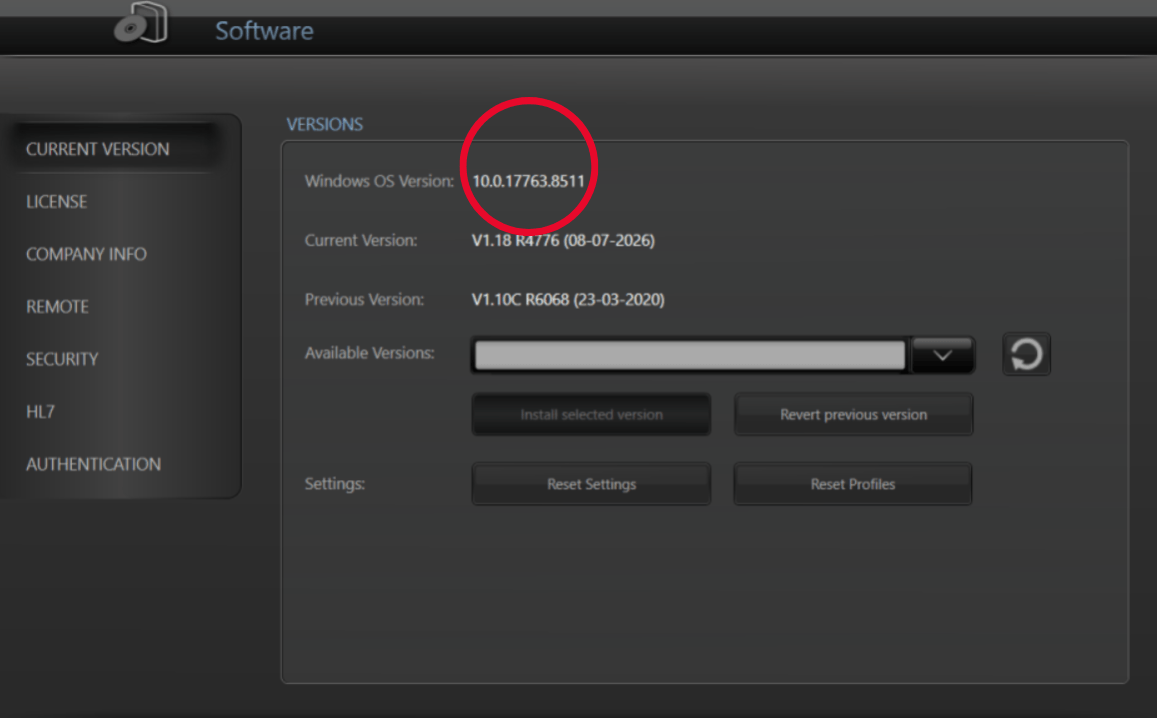Click the Reset Settings button

click(x=591, y=484)
